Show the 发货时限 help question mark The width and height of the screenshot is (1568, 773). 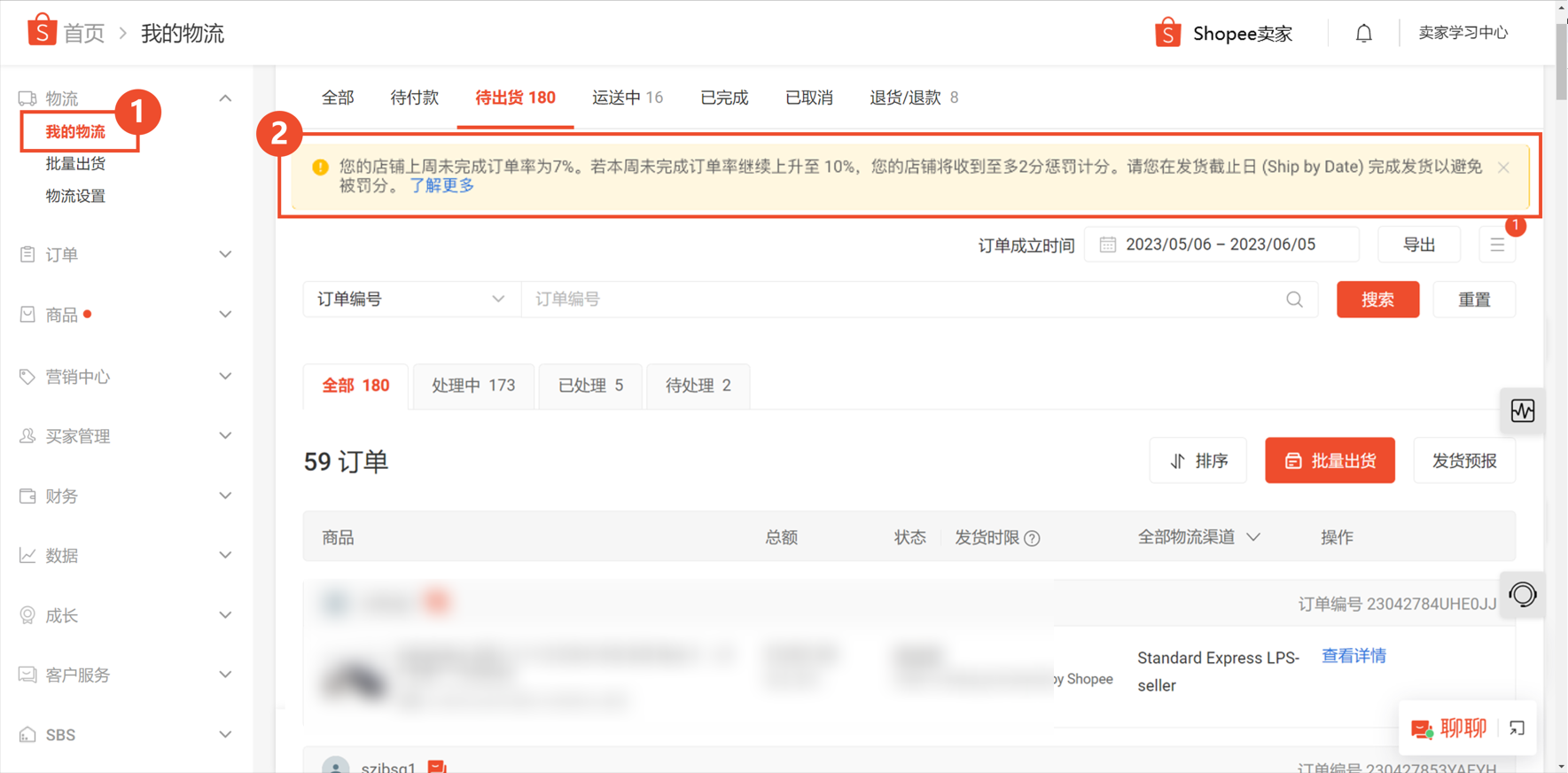1032,538
